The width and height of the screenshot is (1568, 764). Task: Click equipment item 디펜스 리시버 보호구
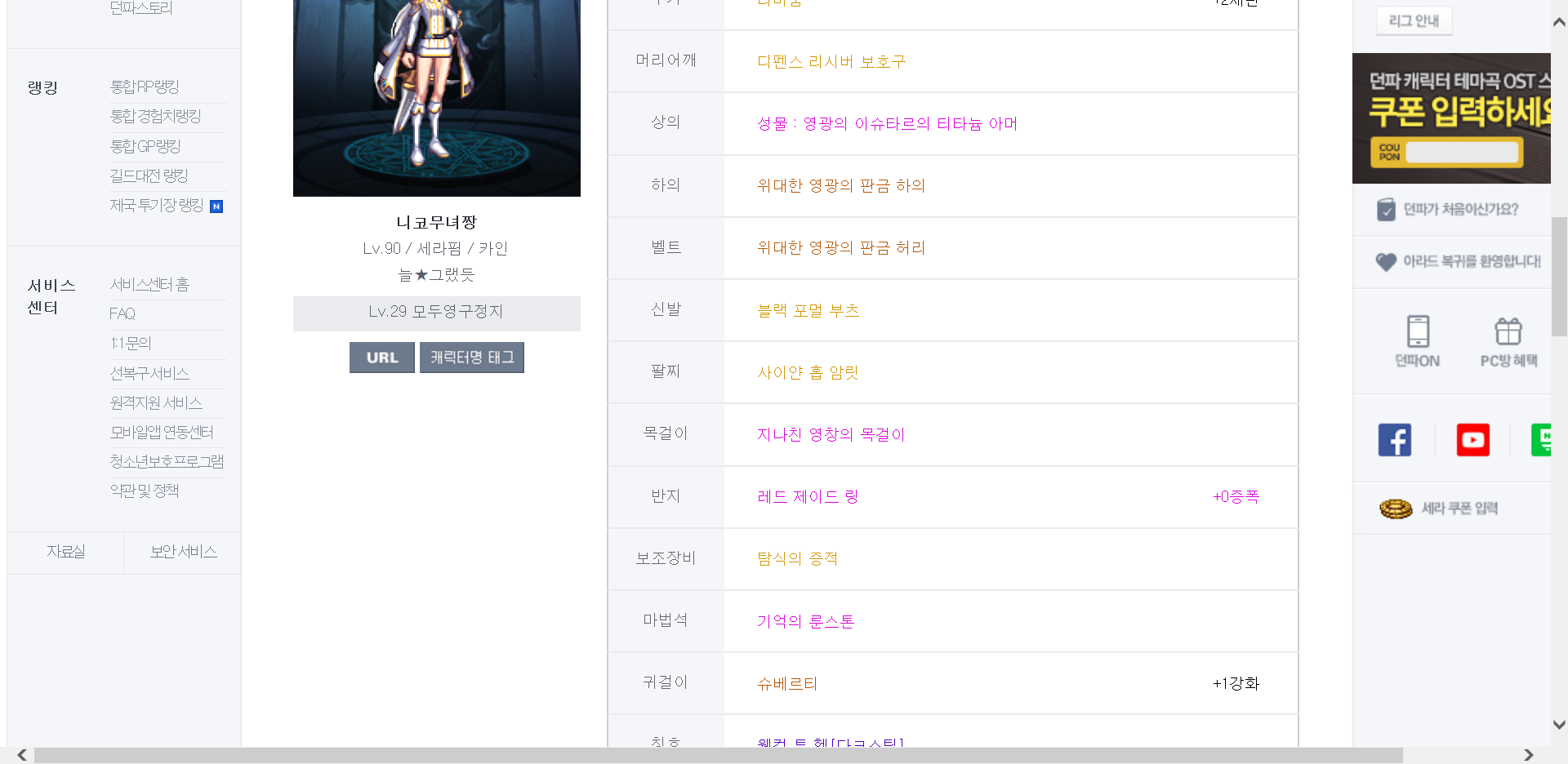coord(831,61)
